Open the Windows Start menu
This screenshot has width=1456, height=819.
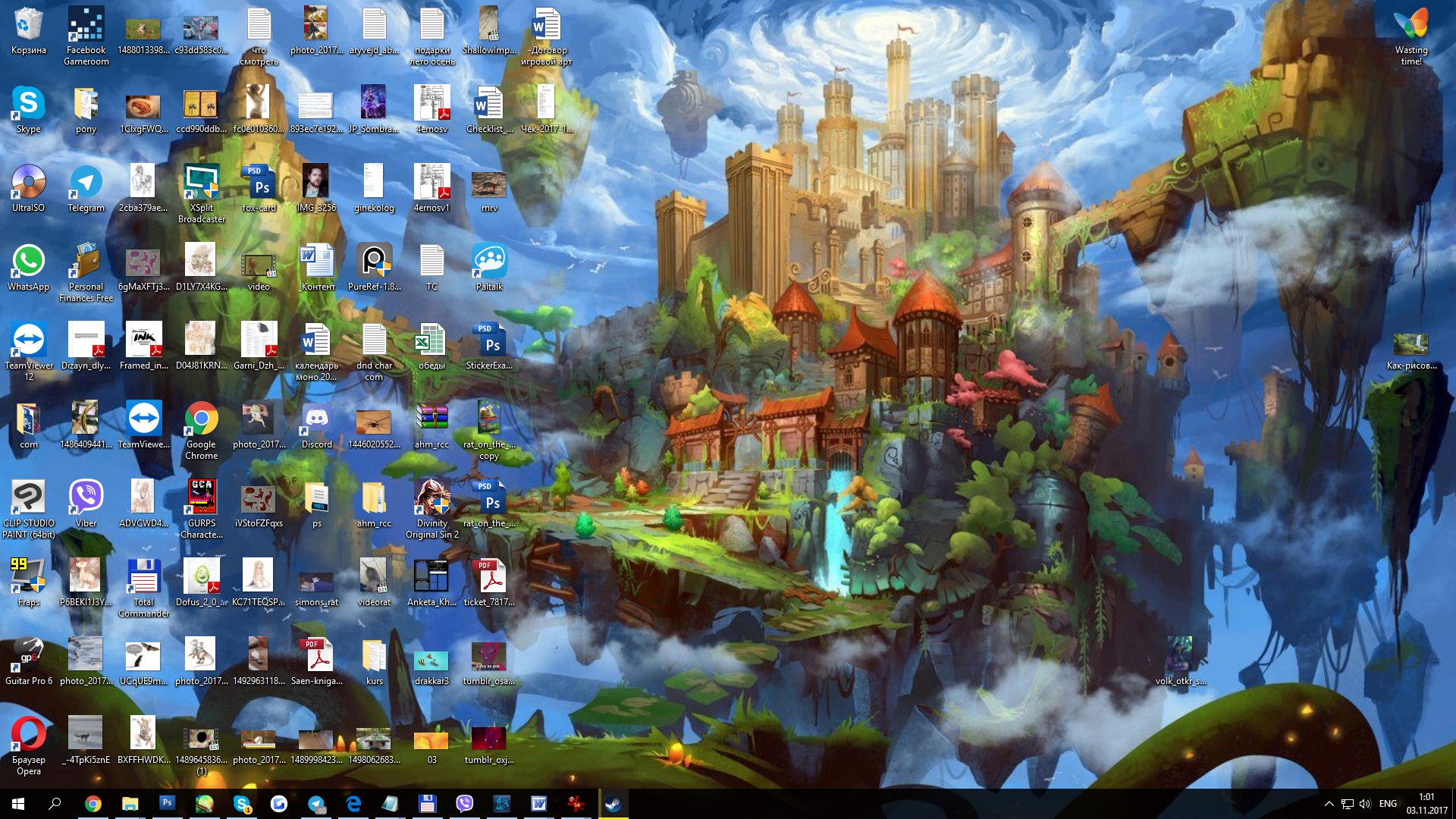(x=18, y=804)
